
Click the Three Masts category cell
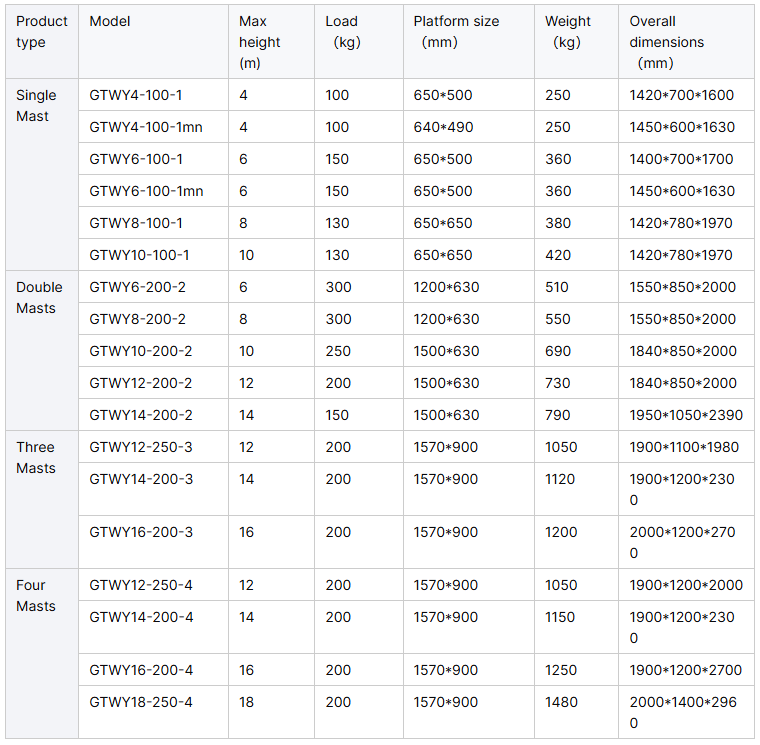click(x=37, y=458)
